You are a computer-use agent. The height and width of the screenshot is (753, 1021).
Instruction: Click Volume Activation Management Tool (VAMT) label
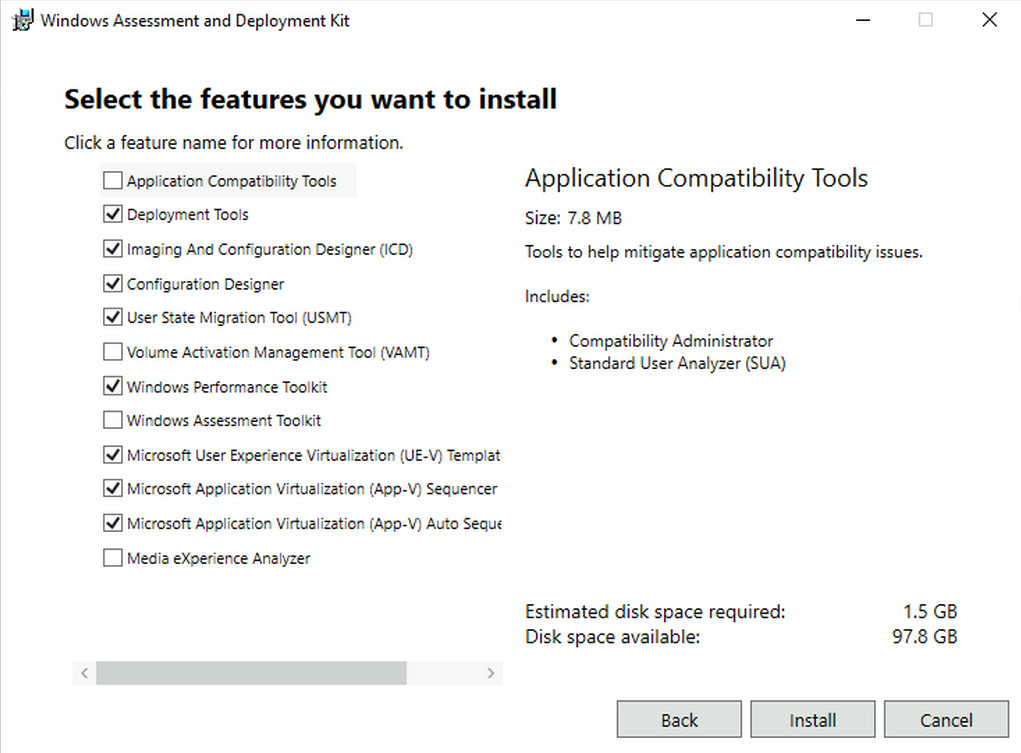point(278,352)
